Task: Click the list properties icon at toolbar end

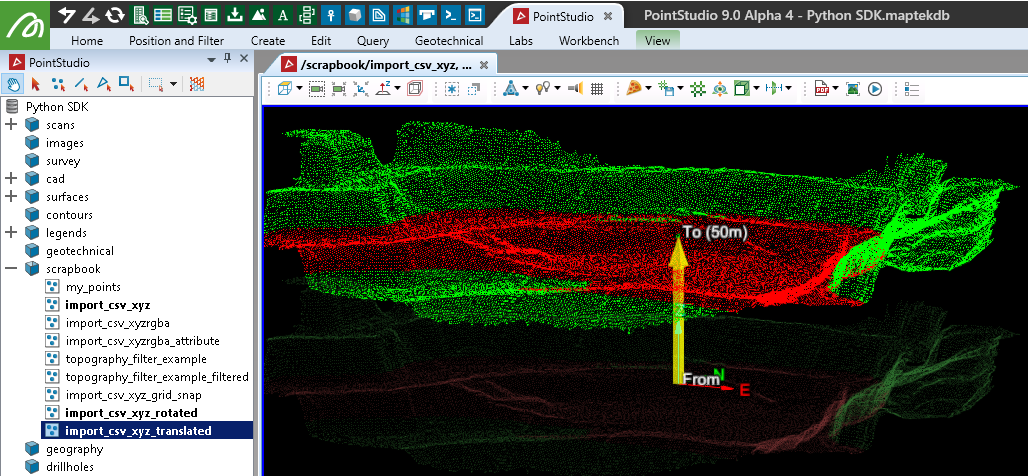Action: pos(911,89)
